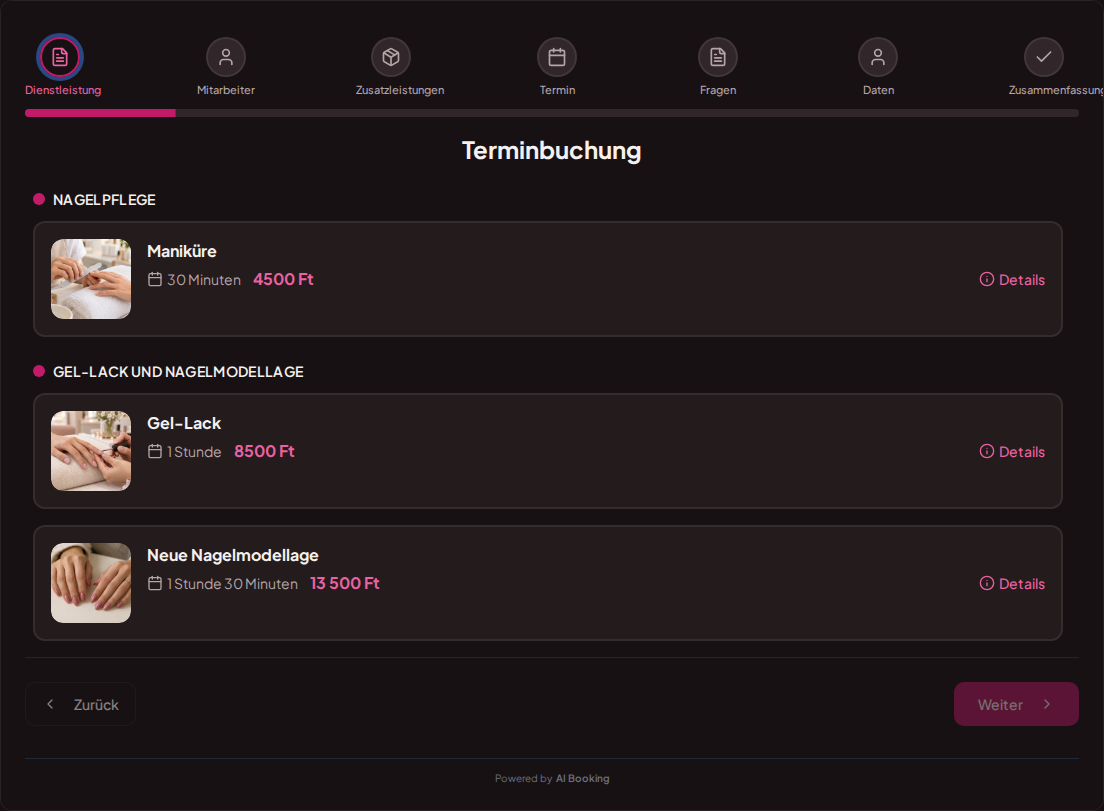Viewport: 1104px width, 811px height.
Task: Select the Maniküre service card
Action: click(x=548, y=279)
